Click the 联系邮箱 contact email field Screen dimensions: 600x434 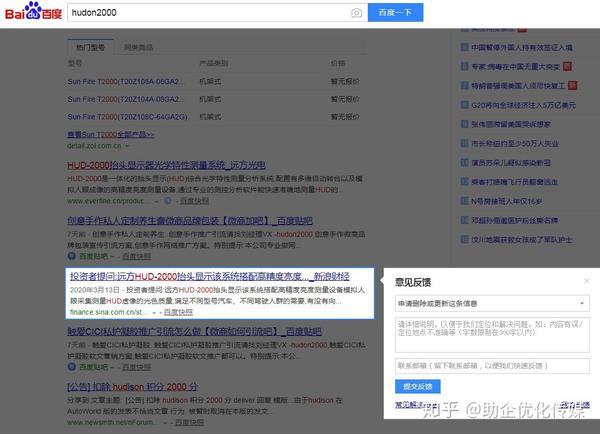pyautogui.click(x=492, y=366)
